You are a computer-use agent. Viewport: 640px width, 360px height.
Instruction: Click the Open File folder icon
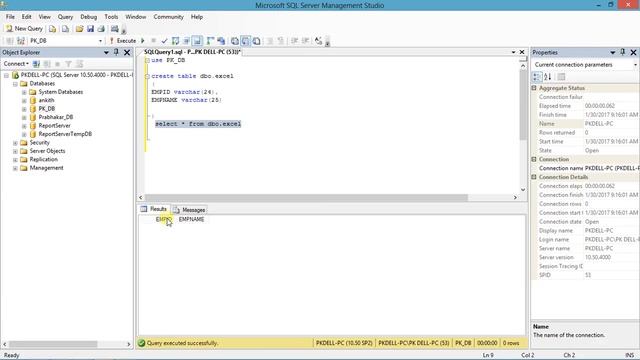pos(79,29)
